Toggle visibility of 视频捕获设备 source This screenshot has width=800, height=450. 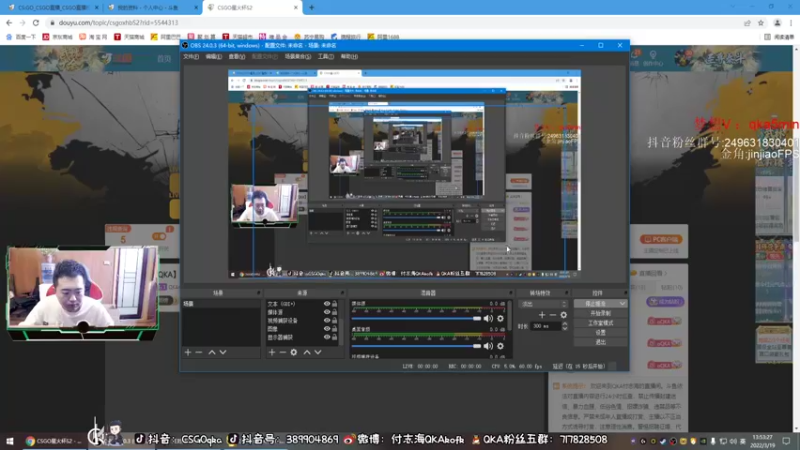[x=327, y=320]
